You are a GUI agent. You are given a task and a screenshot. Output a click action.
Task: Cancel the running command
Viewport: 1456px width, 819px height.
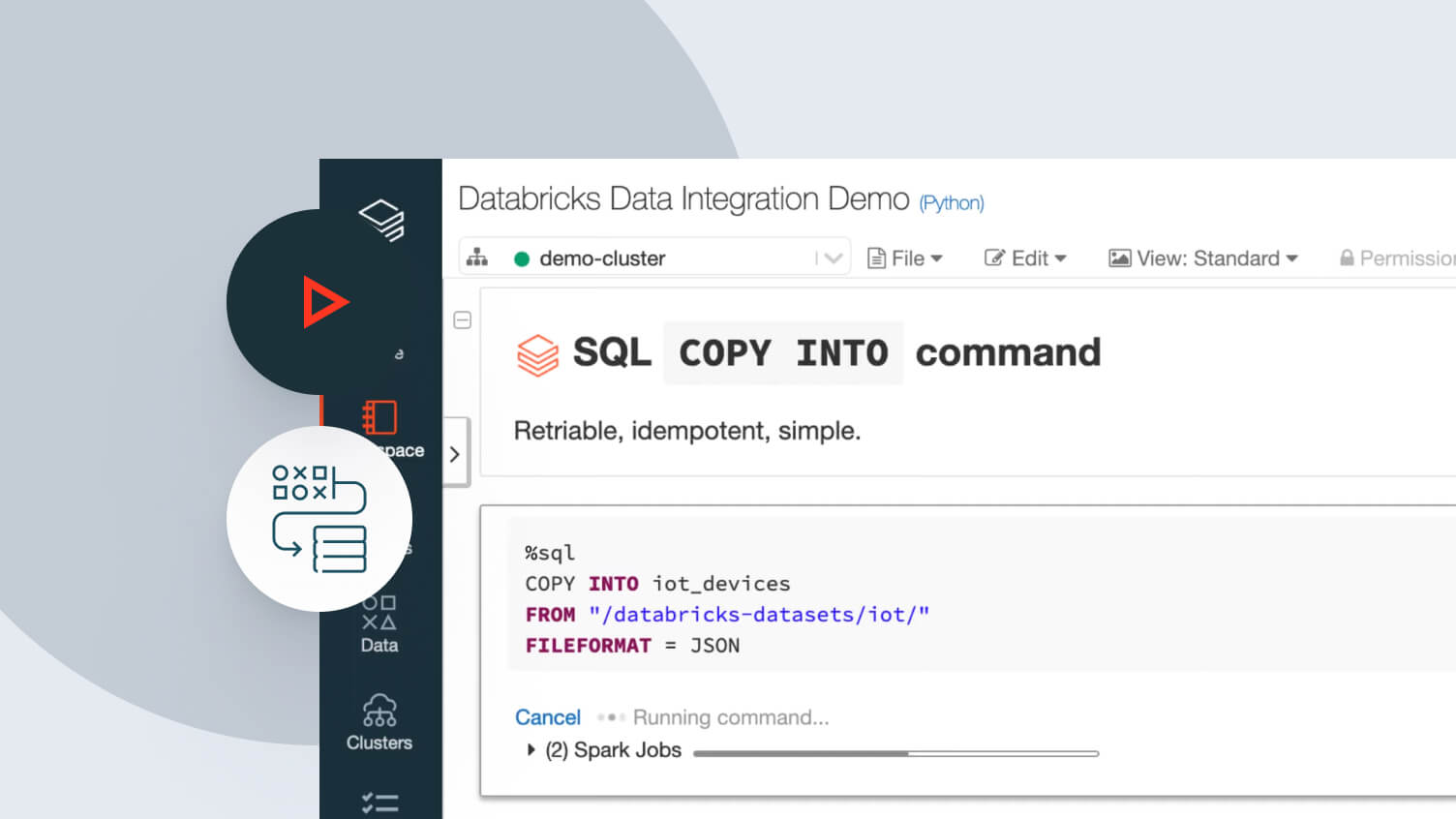click(547, 717)
